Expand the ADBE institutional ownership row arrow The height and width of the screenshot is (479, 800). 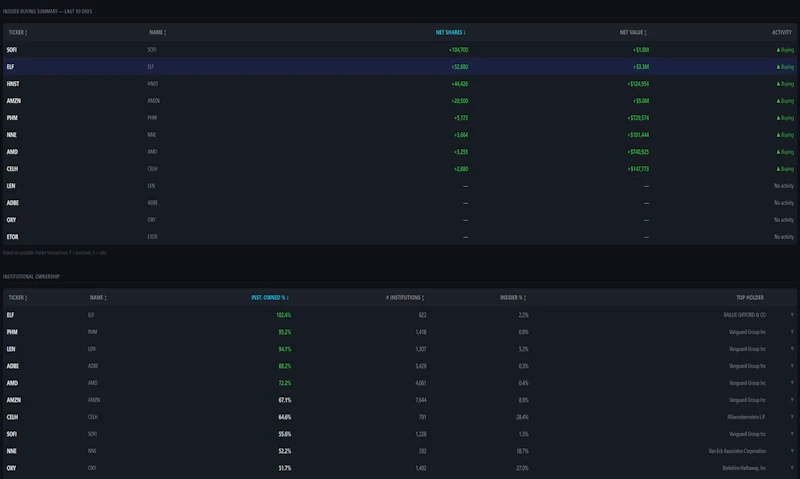792,366
